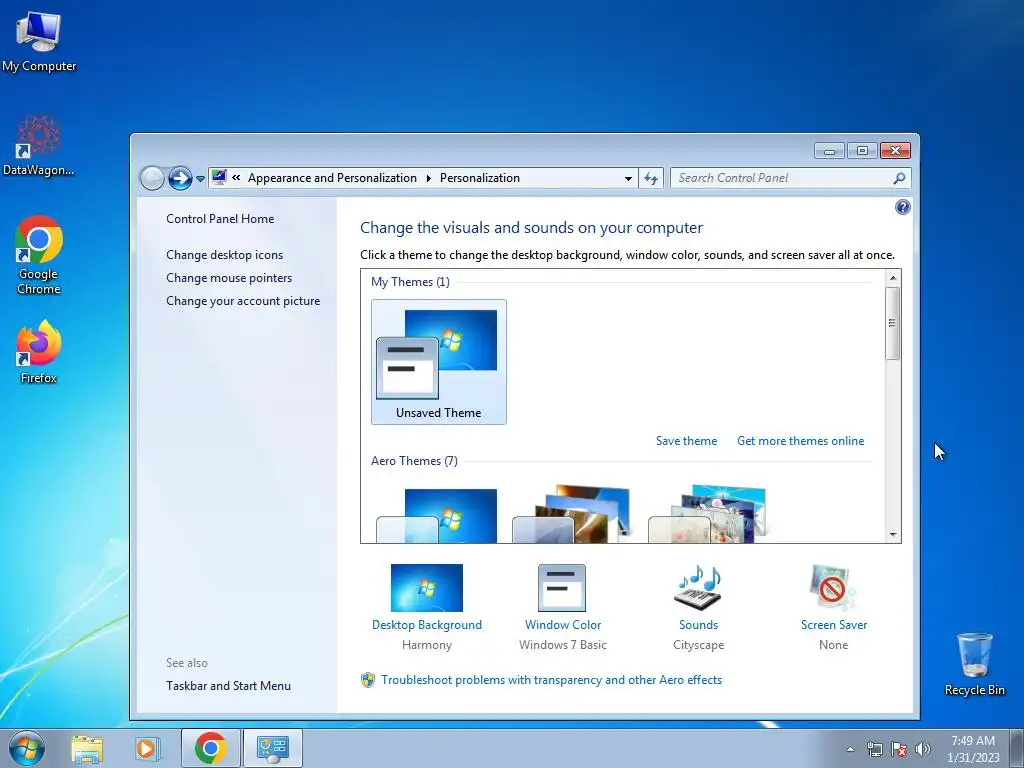Select the Unsaved Theme thumbnail

(439, 362)
